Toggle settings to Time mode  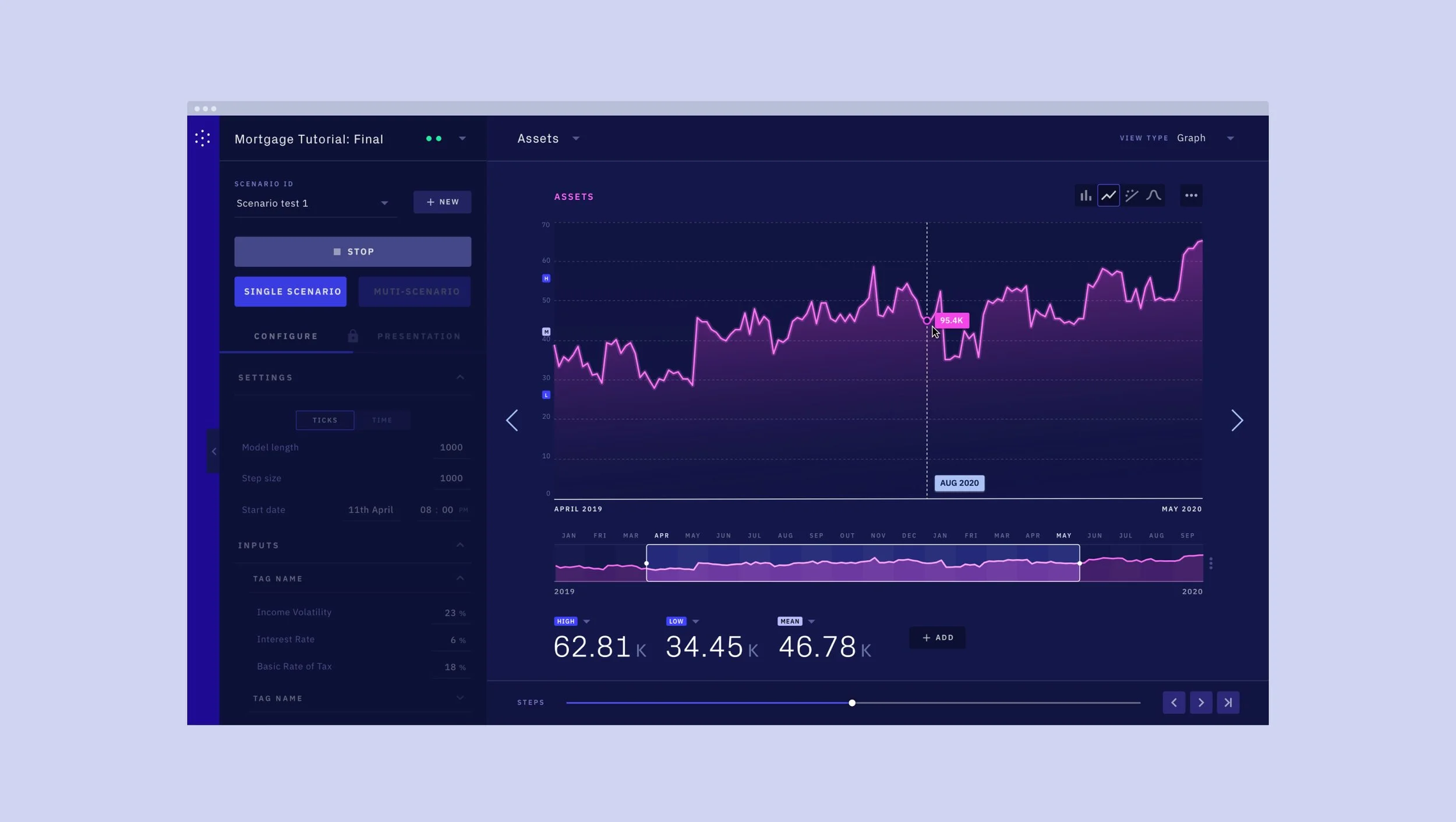click(382, 420)
